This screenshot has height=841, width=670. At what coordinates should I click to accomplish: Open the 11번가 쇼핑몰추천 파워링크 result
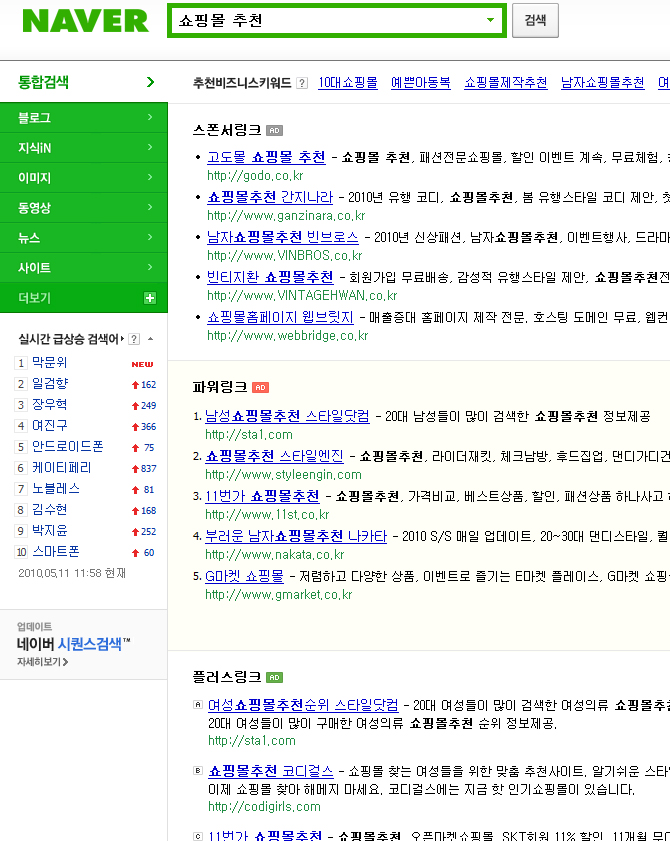click(x=262, y=496)
